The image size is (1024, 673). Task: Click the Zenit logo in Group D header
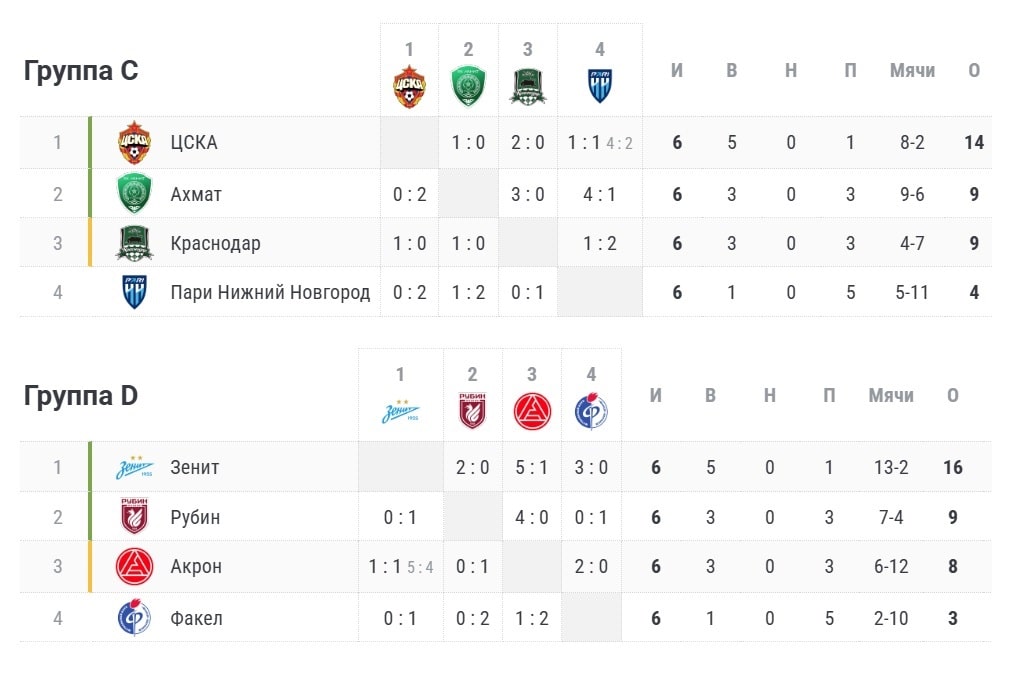(400, 412)
